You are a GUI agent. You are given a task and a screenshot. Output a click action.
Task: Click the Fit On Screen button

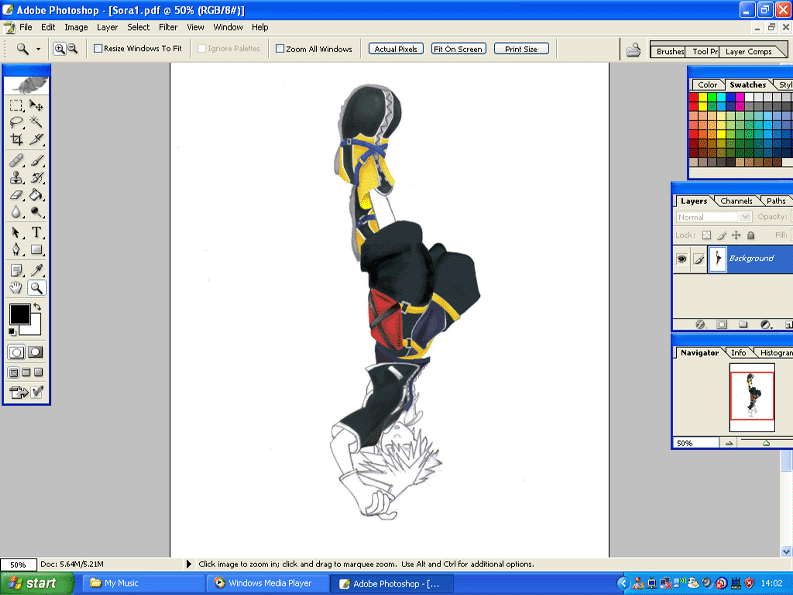pos(459,49)
